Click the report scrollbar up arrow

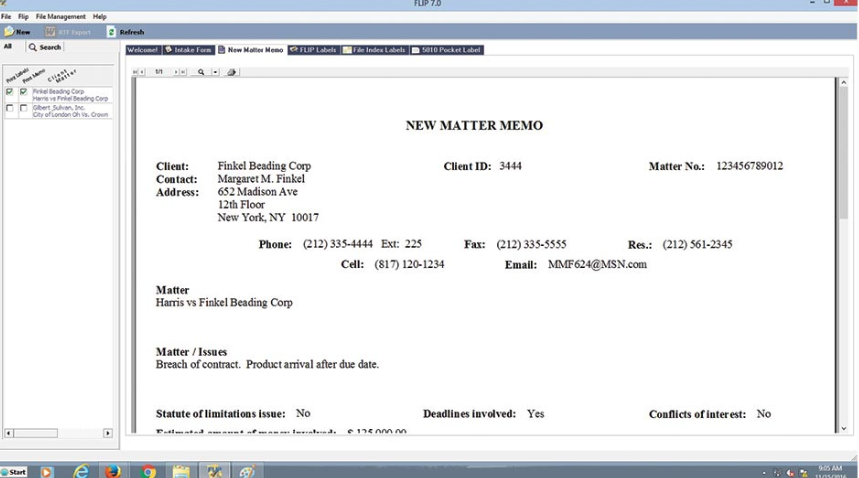[x=844, y=82]
